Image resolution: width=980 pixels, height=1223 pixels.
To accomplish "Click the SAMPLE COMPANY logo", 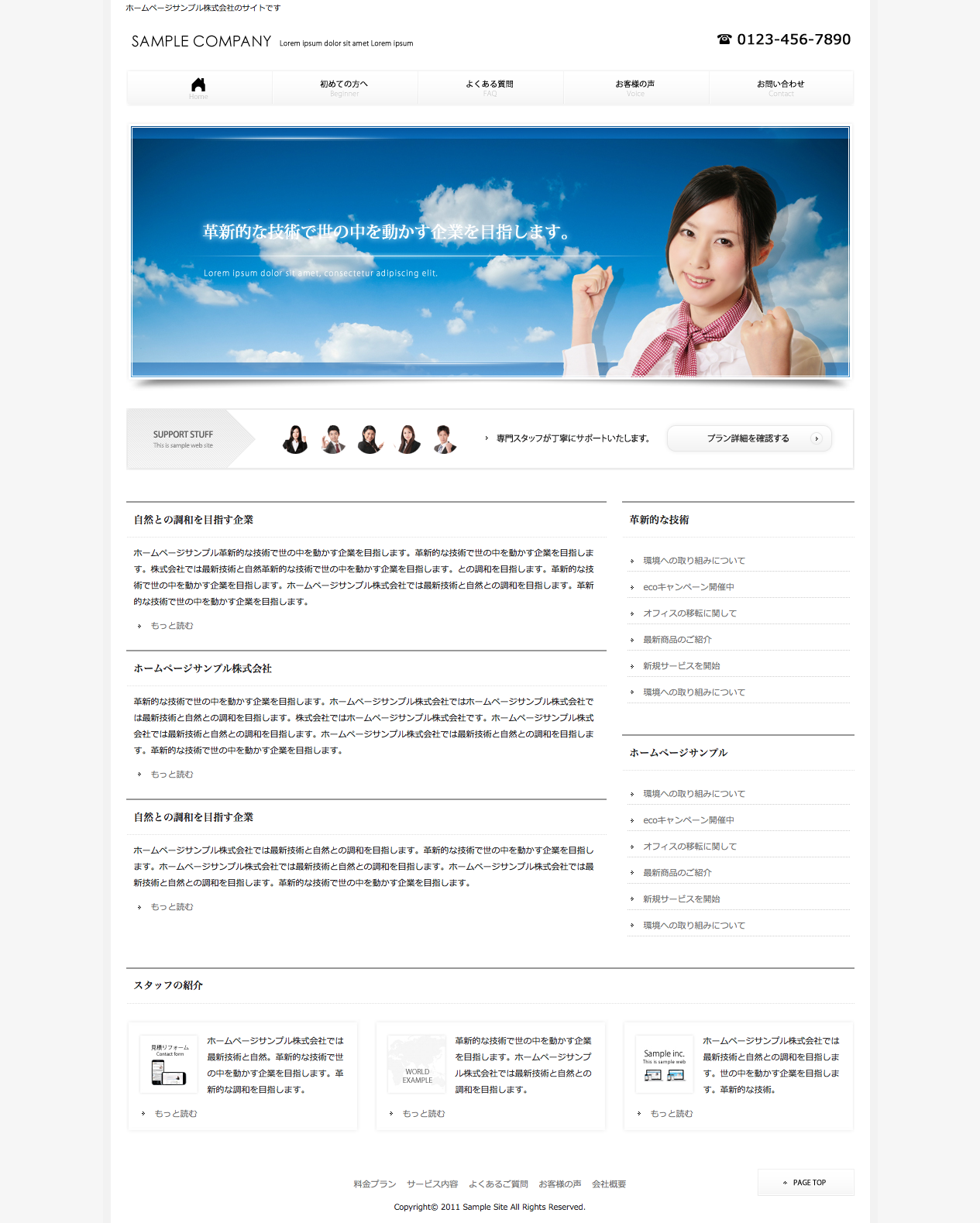I will (x=201, y=41).
